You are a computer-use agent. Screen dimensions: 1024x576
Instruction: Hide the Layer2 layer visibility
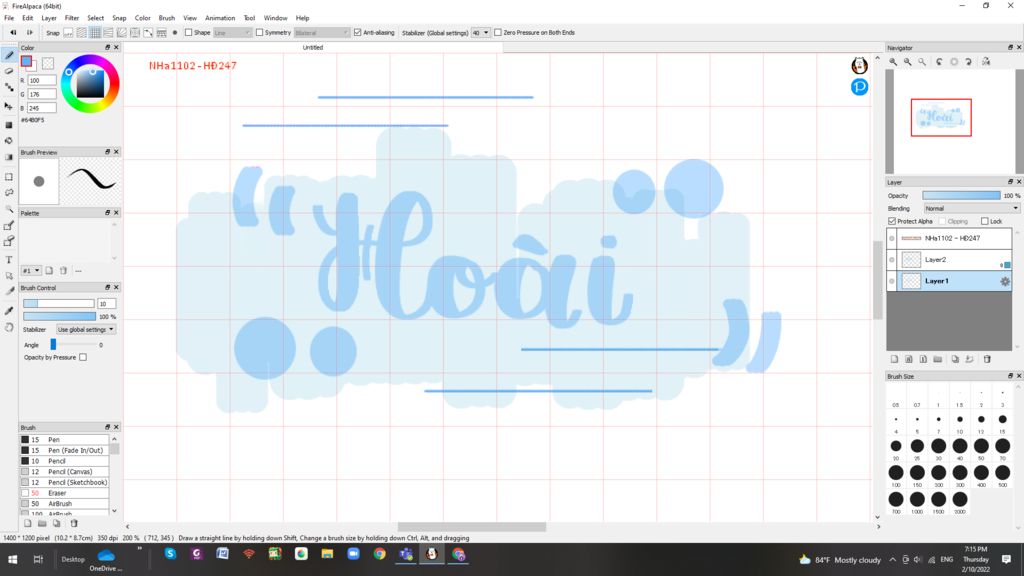click(891, 260)
